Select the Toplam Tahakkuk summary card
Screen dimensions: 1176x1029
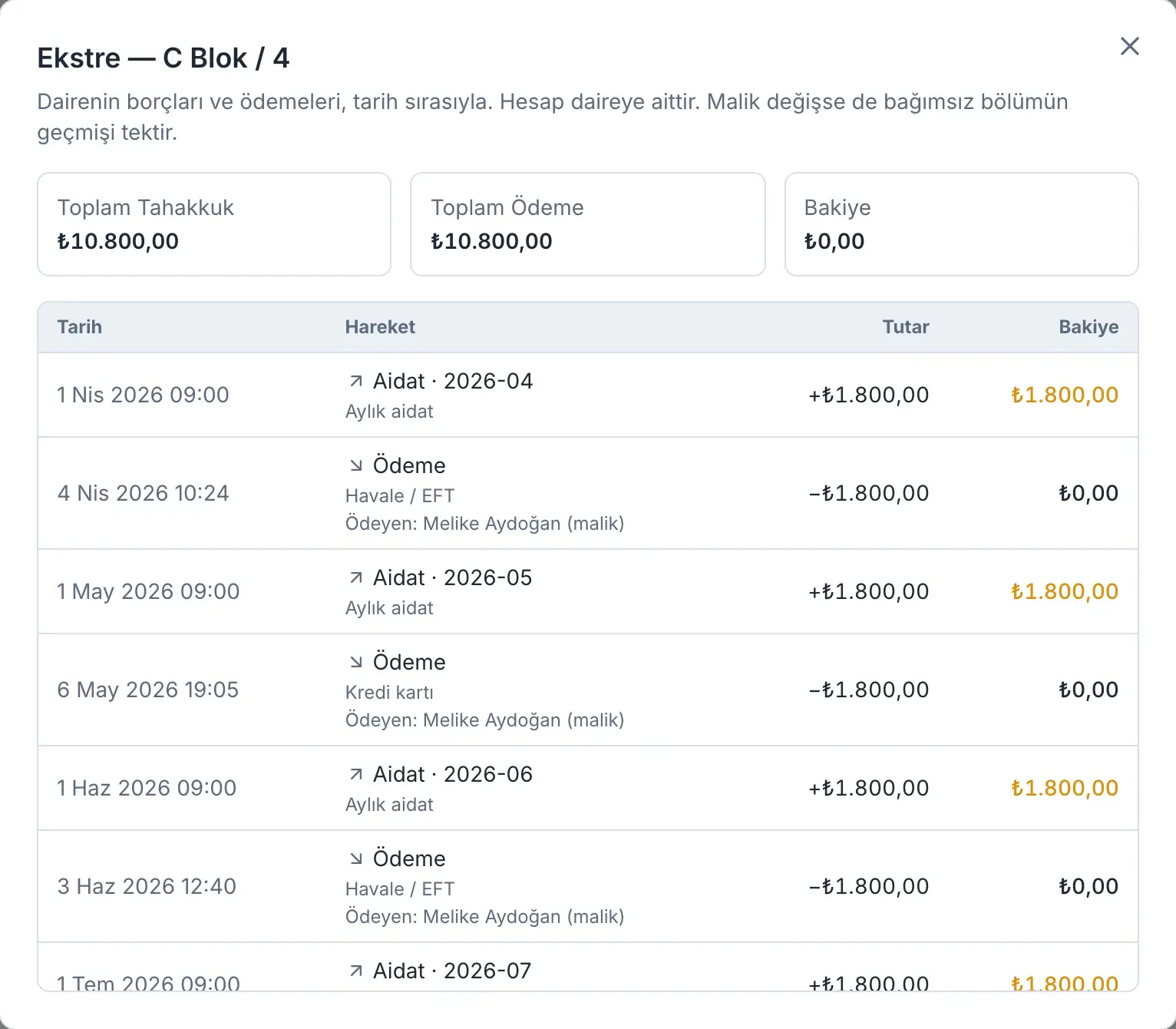[214, 224]
